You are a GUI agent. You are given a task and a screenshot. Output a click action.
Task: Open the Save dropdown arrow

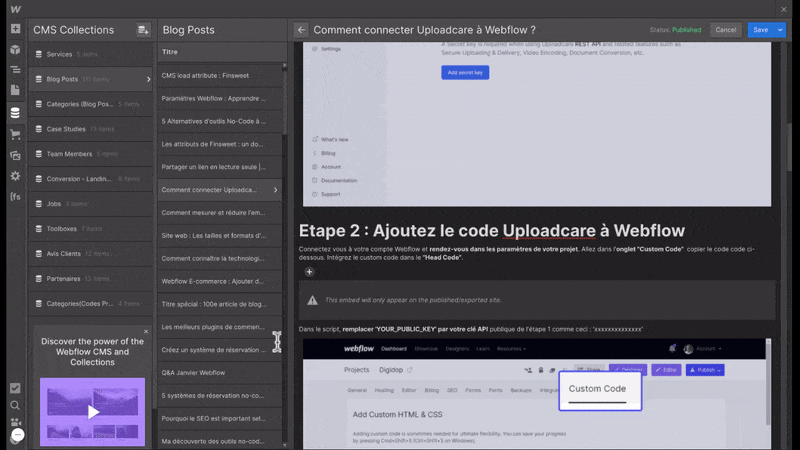tap(780, 30)
